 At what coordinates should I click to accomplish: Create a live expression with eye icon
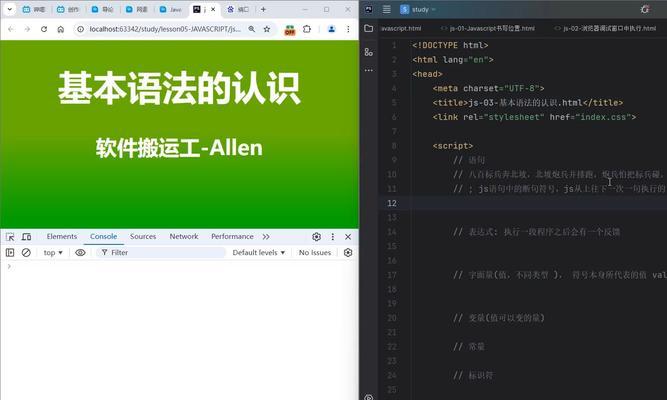pyautogui.click(x=80, y=253)
